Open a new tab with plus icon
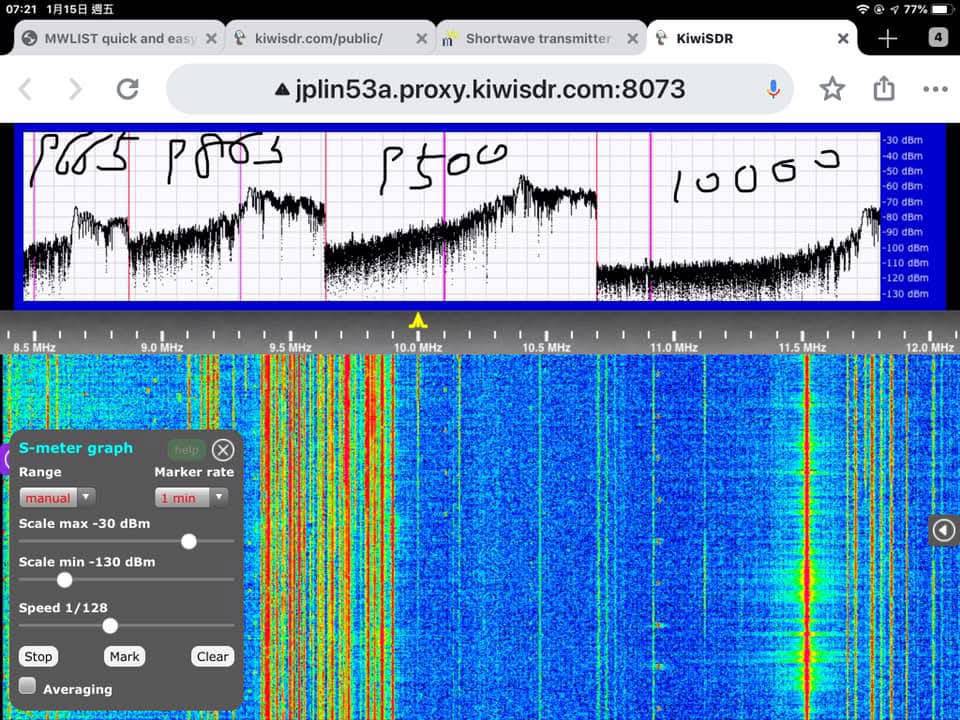 coord(887,38)
